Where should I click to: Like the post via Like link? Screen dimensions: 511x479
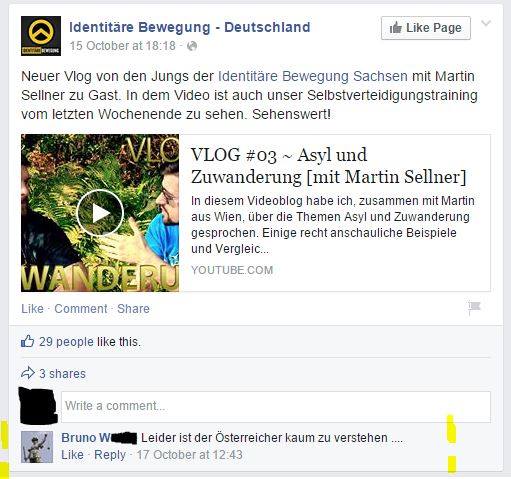point(32,309)
